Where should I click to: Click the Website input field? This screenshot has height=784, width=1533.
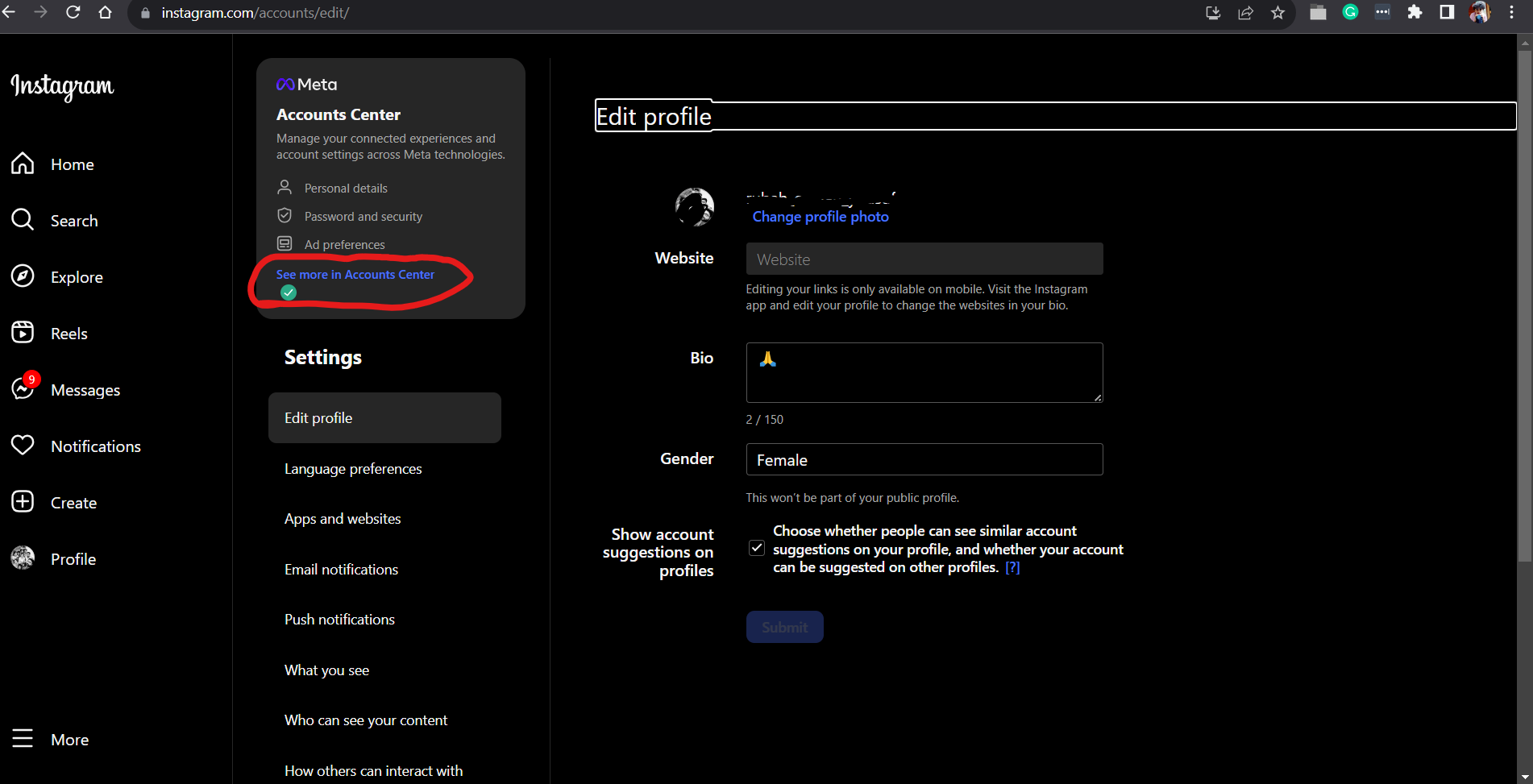(924, 259)
